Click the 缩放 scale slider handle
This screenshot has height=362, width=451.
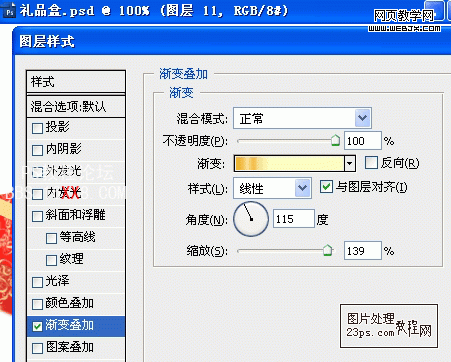[328, 250]
